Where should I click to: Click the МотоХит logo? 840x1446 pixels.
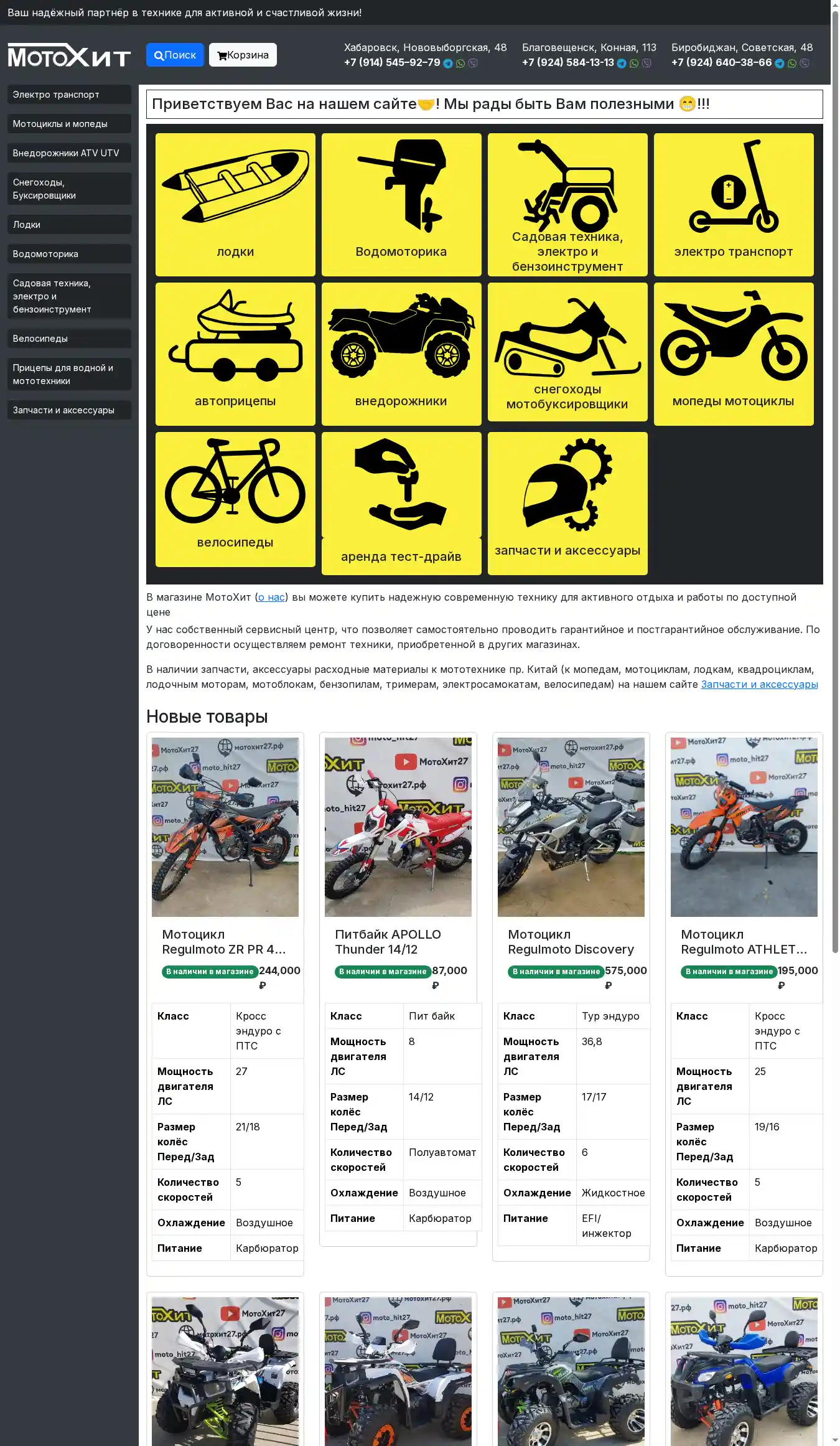click(x=69, y=55)
